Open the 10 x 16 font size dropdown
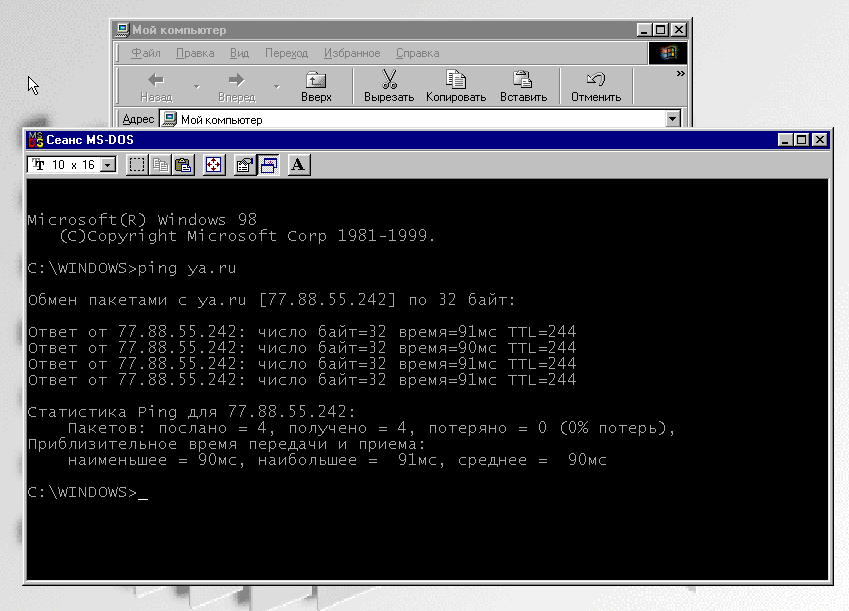This screenshot has height=611, width=849. point(108,165)
